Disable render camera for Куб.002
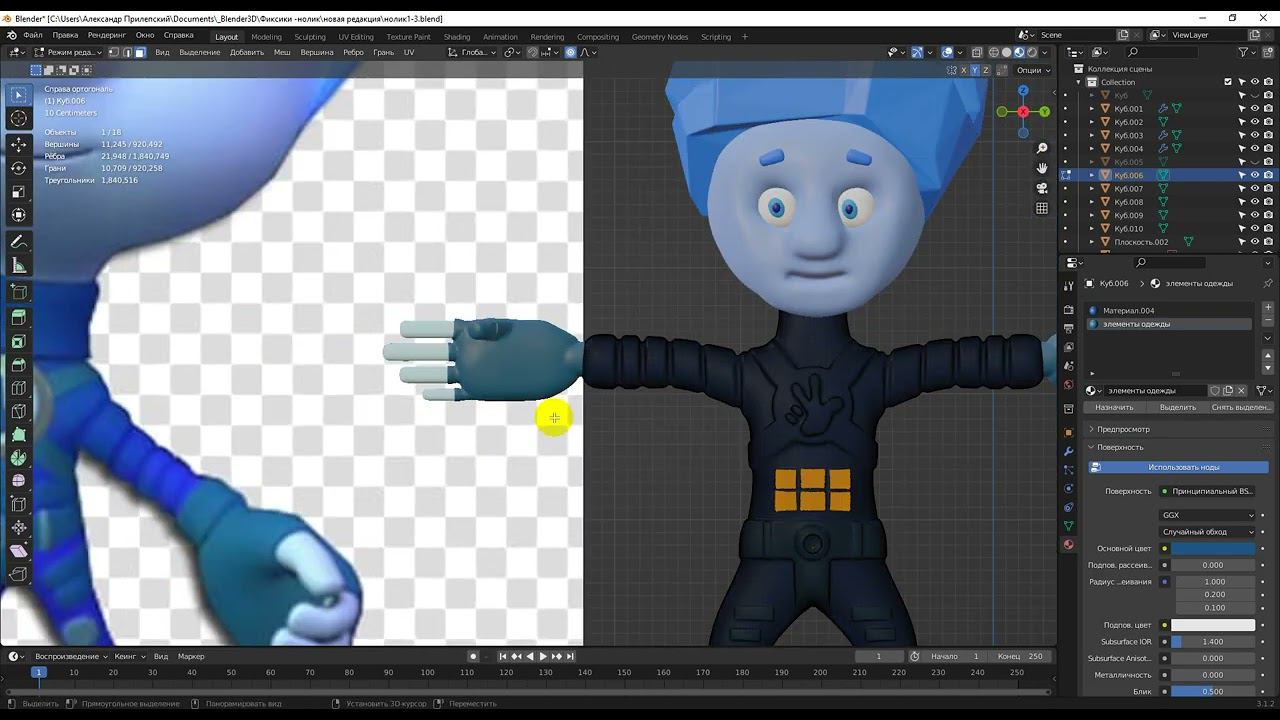Screen dimensions: 1280x720 point(1268,122)
